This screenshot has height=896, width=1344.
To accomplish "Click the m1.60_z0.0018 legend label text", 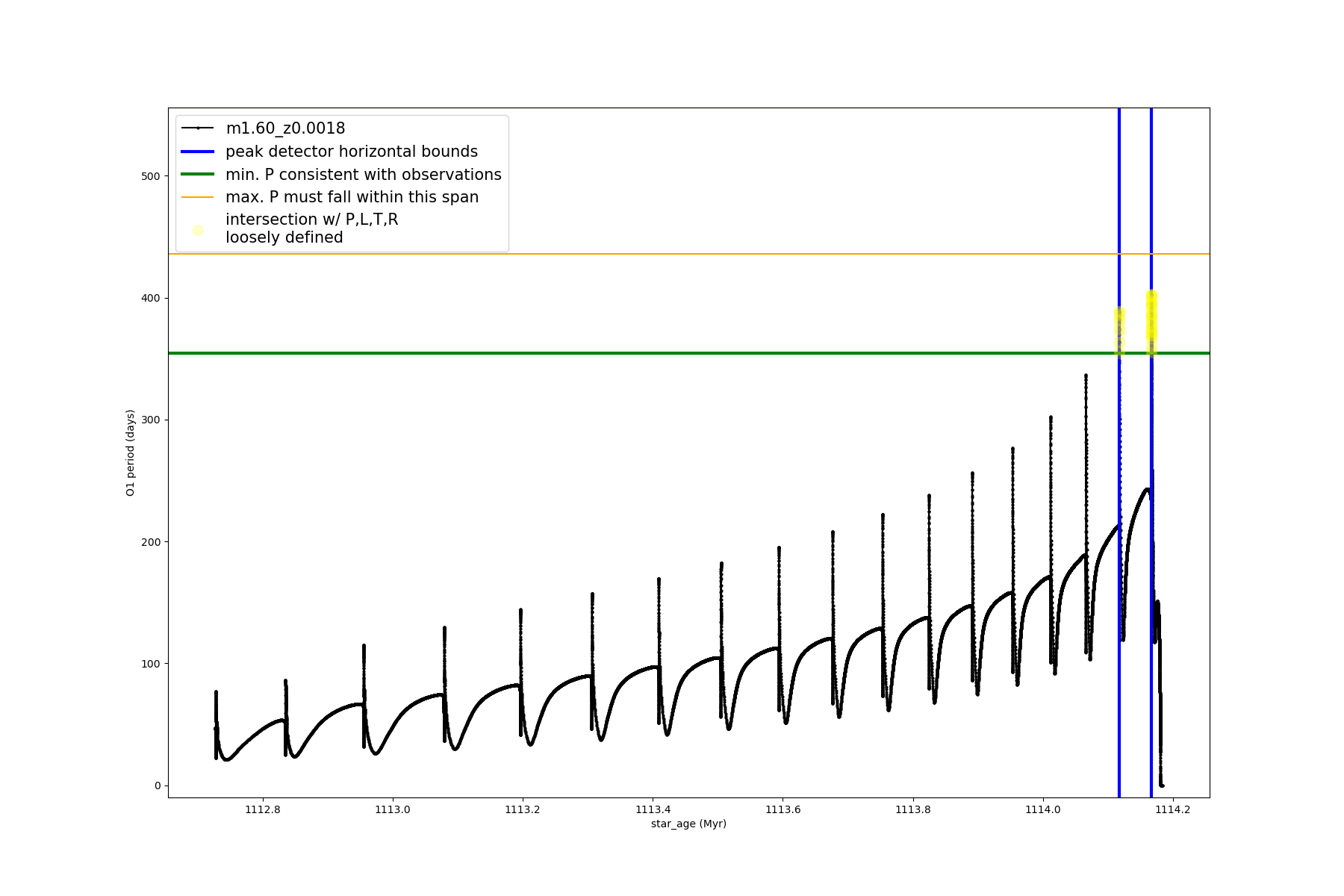I will [285, 128].
